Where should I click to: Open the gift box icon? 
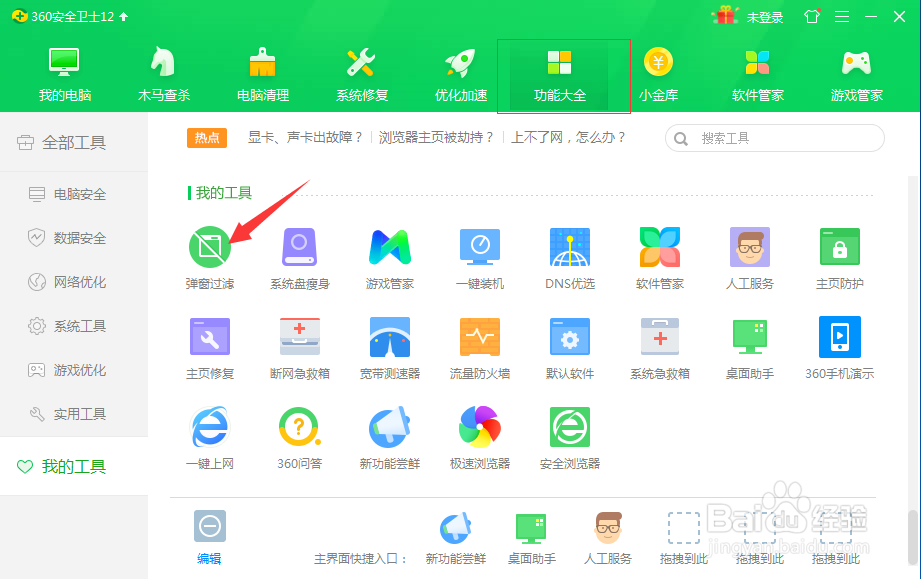pyautogui.click(x=725, y=16)
